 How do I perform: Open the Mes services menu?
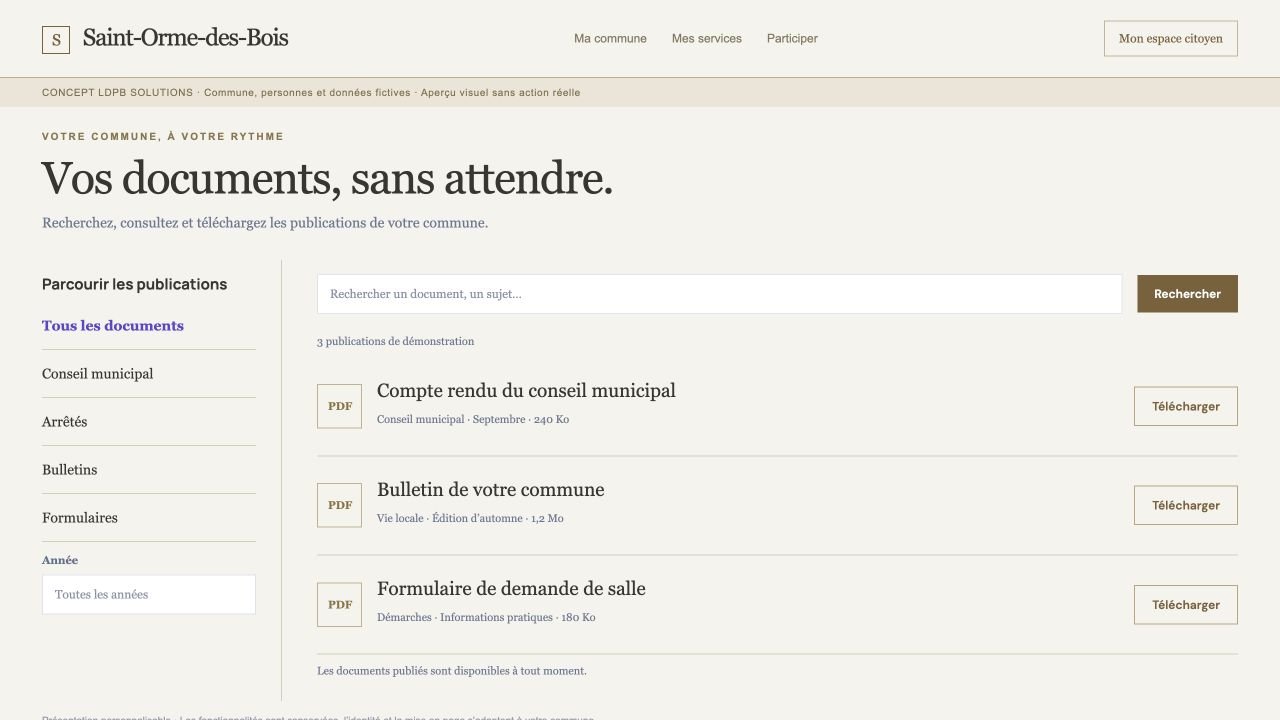707,39
